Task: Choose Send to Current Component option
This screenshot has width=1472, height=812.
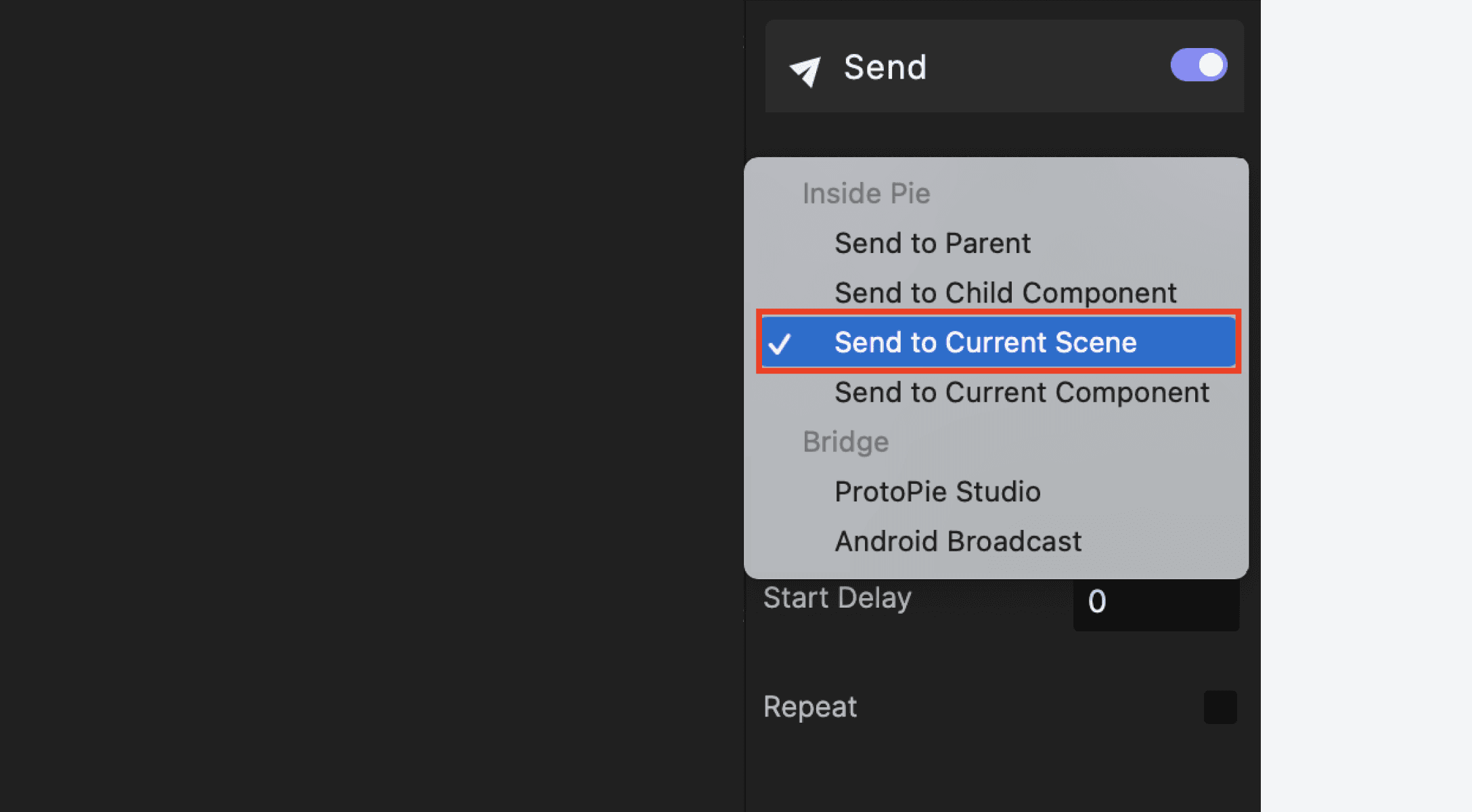Action: (x=1021, y=392)
